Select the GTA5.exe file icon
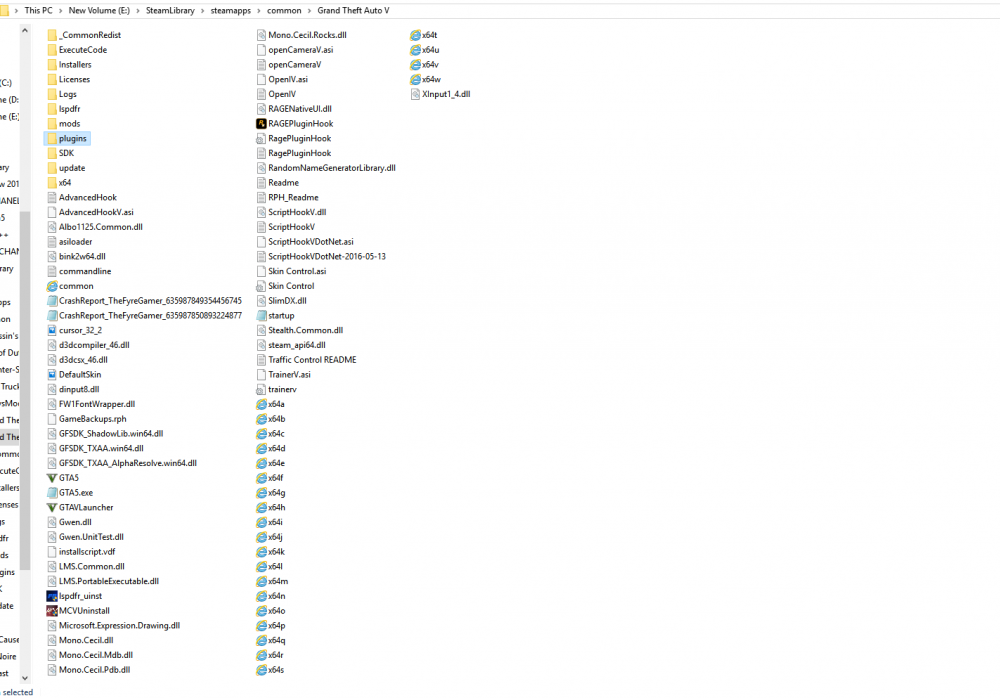This screenshot has height=698, width=1000. (x=52, y=493)
